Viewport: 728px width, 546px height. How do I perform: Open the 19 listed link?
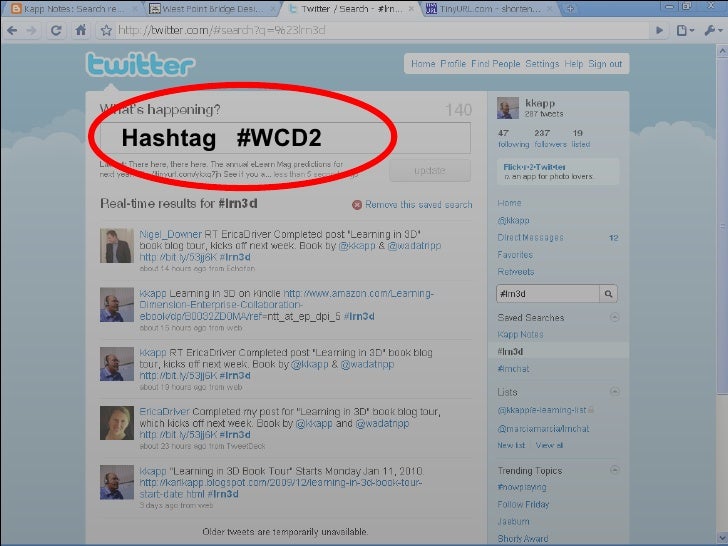click(x=581, y=138)
